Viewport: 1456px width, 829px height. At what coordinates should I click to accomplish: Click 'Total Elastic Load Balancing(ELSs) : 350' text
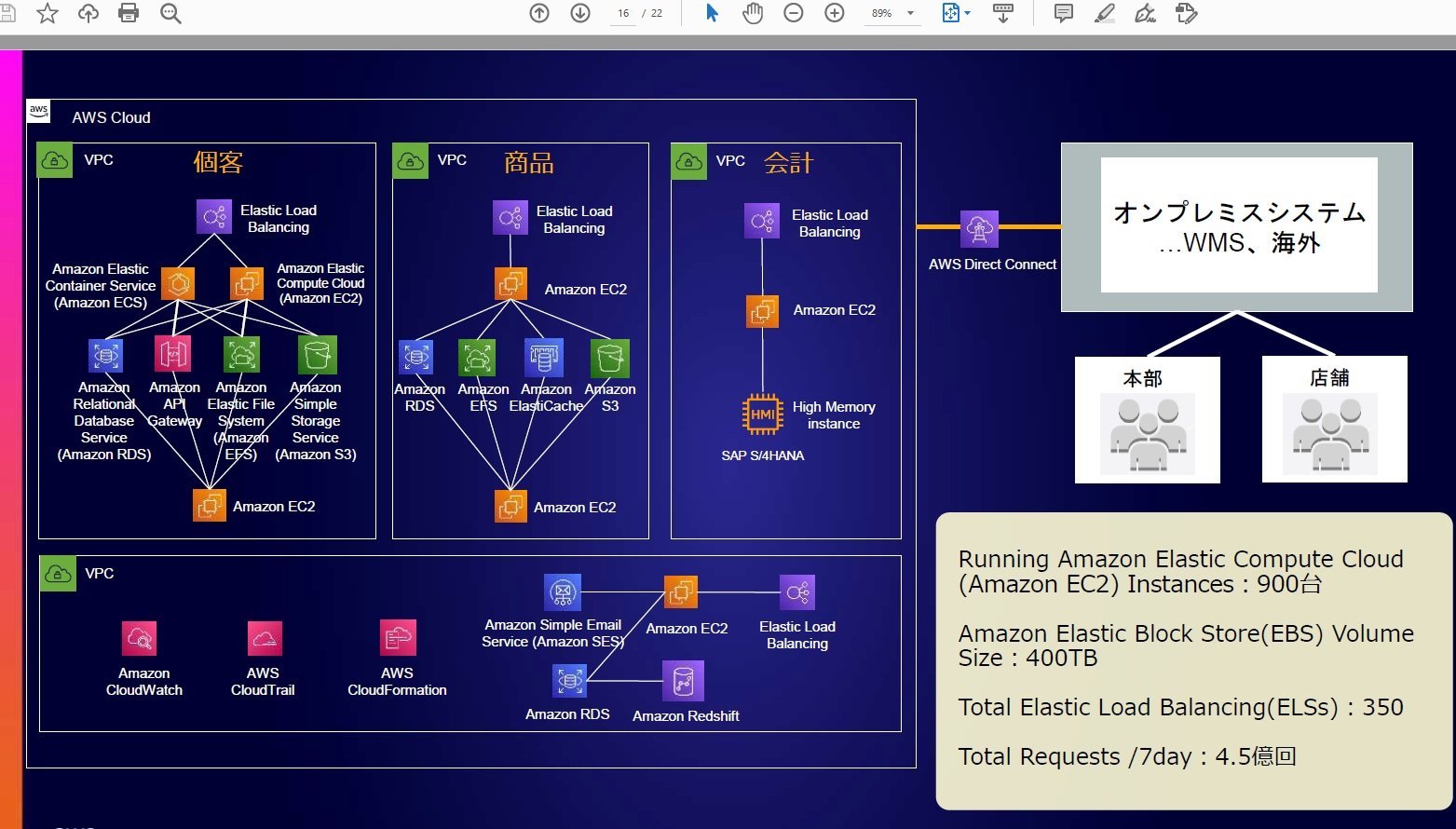pyautogui.click(x=1180, y=707)
